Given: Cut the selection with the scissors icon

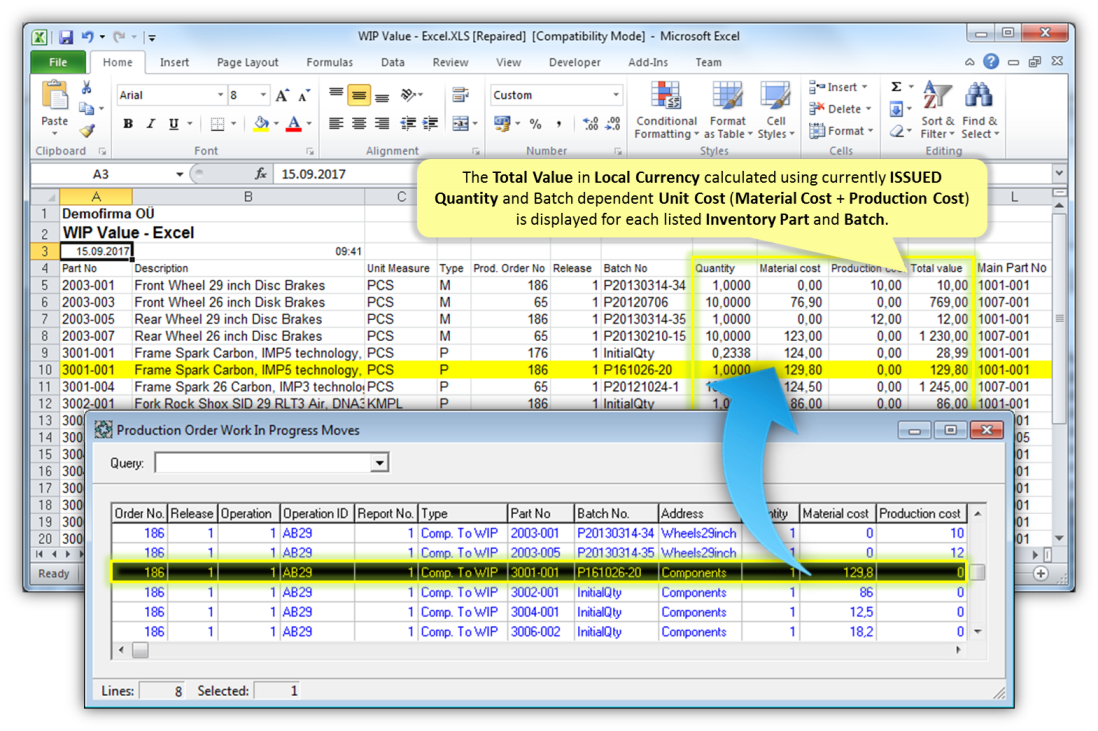Looking at the screenshot, I should pos(86,88).
